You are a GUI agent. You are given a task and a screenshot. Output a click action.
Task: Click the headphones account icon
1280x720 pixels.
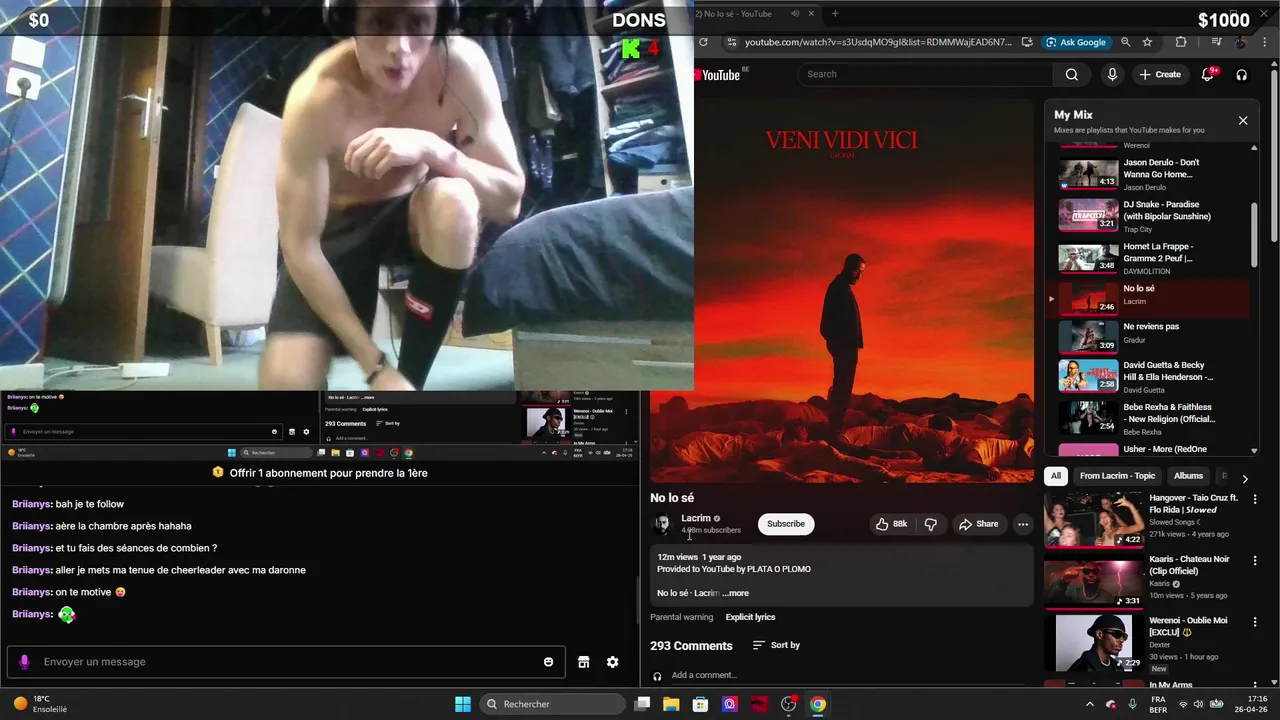point(1241,74)
